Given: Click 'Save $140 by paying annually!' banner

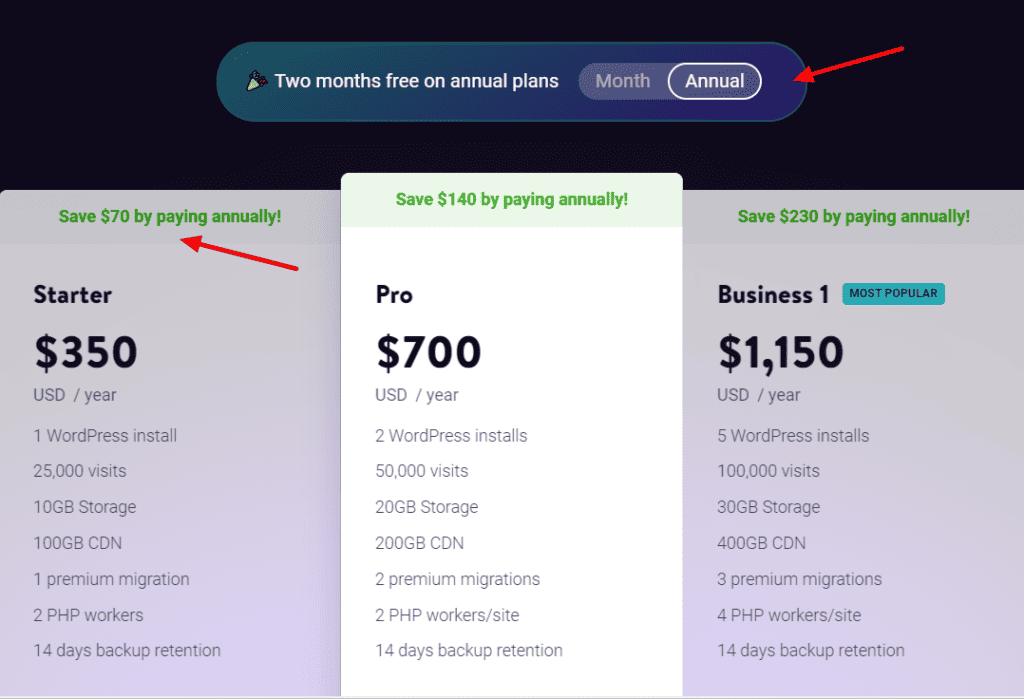Looking at the screenshot, I should point(511,199).
